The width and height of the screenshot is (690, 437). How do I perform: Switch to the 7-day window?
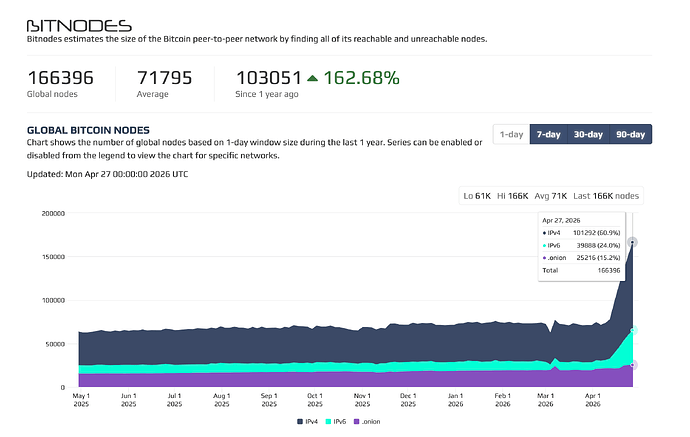point(549,134)
